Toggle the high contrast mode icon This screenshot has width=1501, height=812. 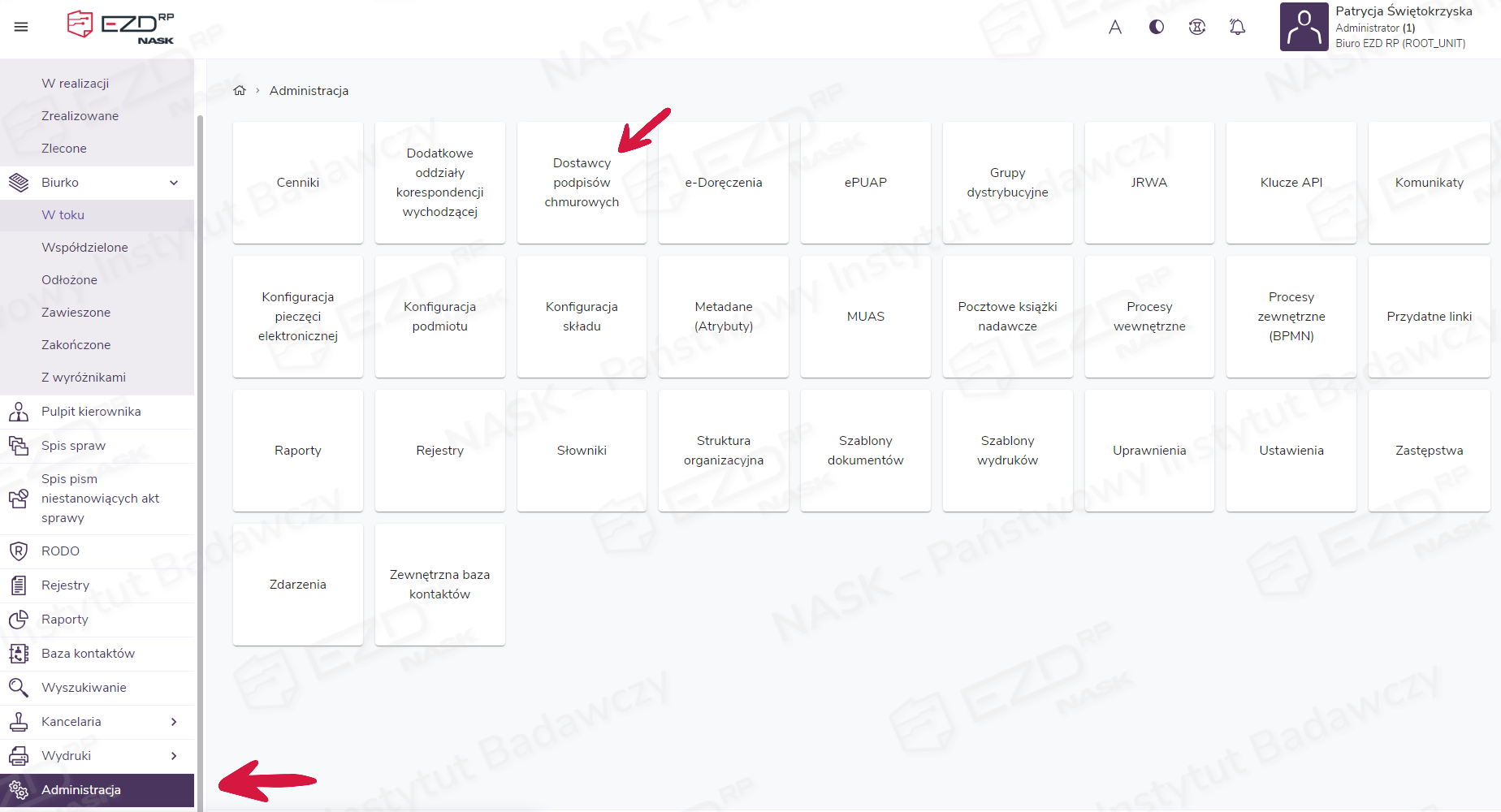[x=1157, y=27]
